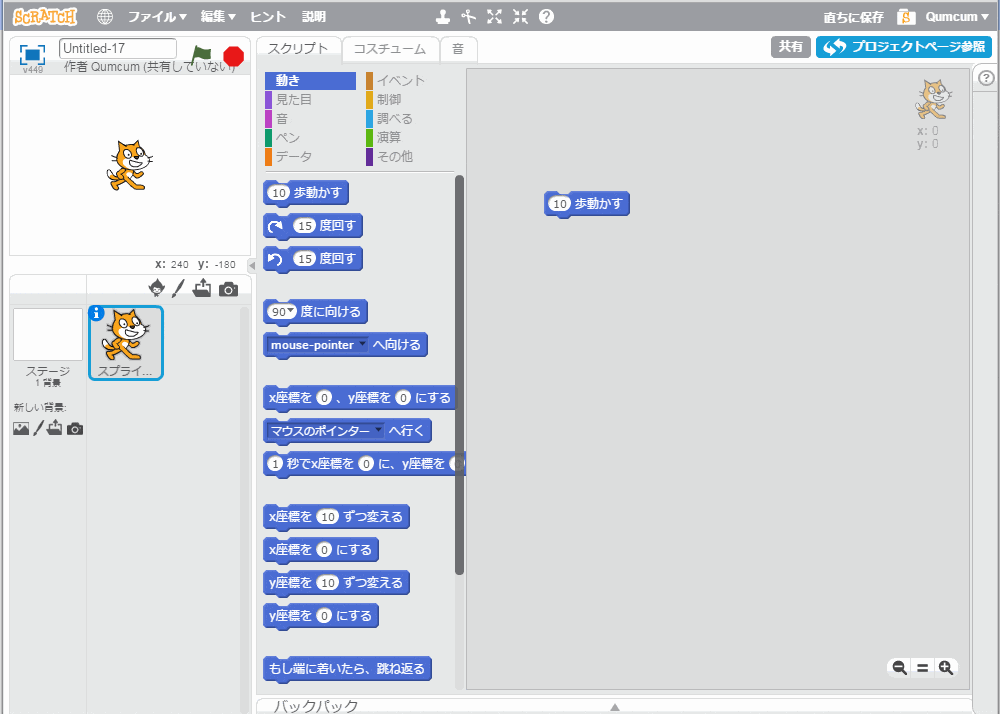
Task: Open the tips panel question mark
Action: tap(986, 78)
